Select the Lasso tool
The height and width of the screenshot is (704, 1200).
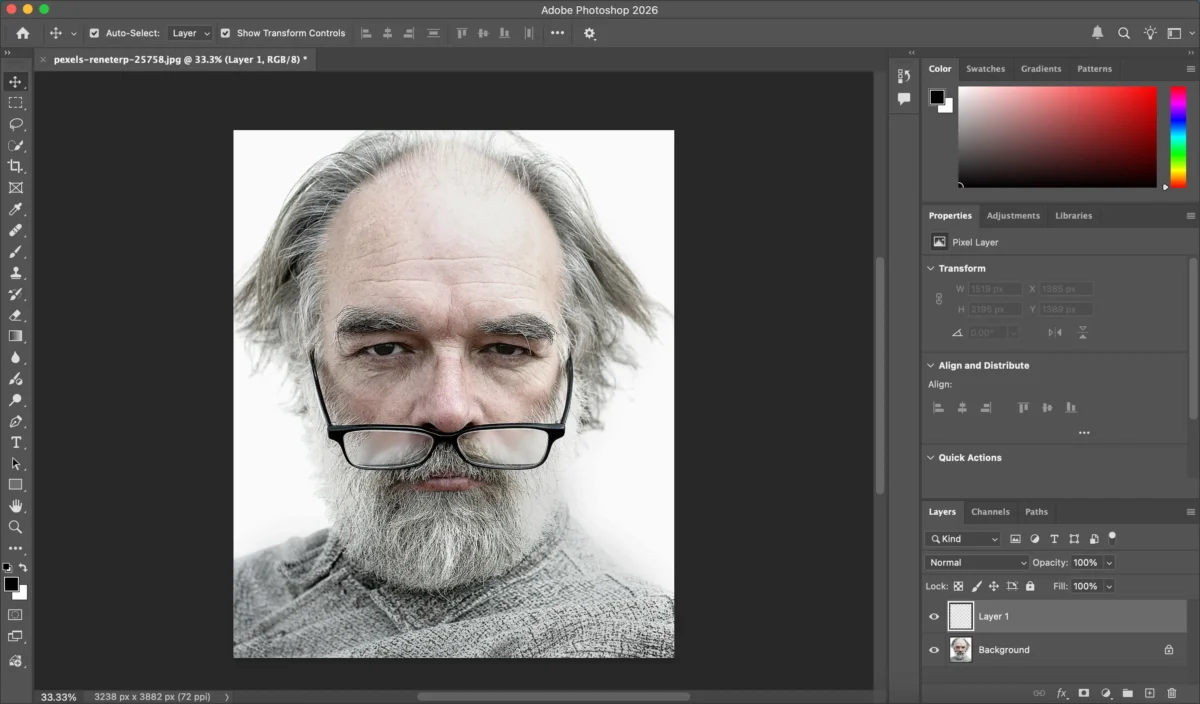[x=15, y=124]
